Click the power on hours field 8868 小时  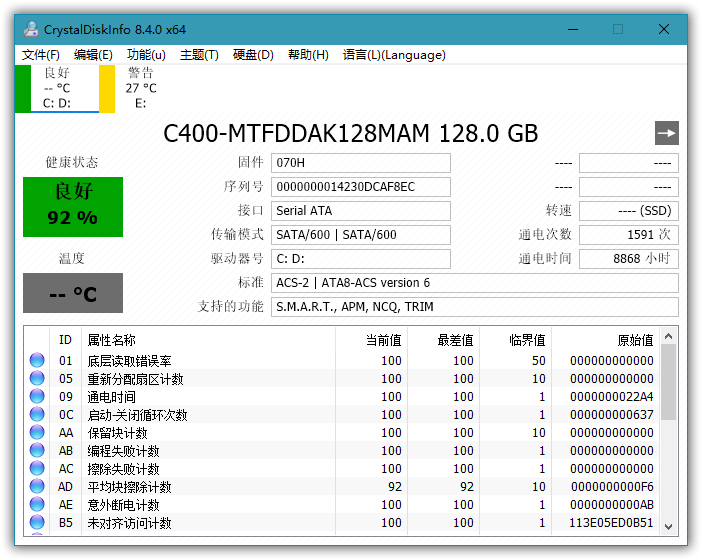[x=629, y=259]
